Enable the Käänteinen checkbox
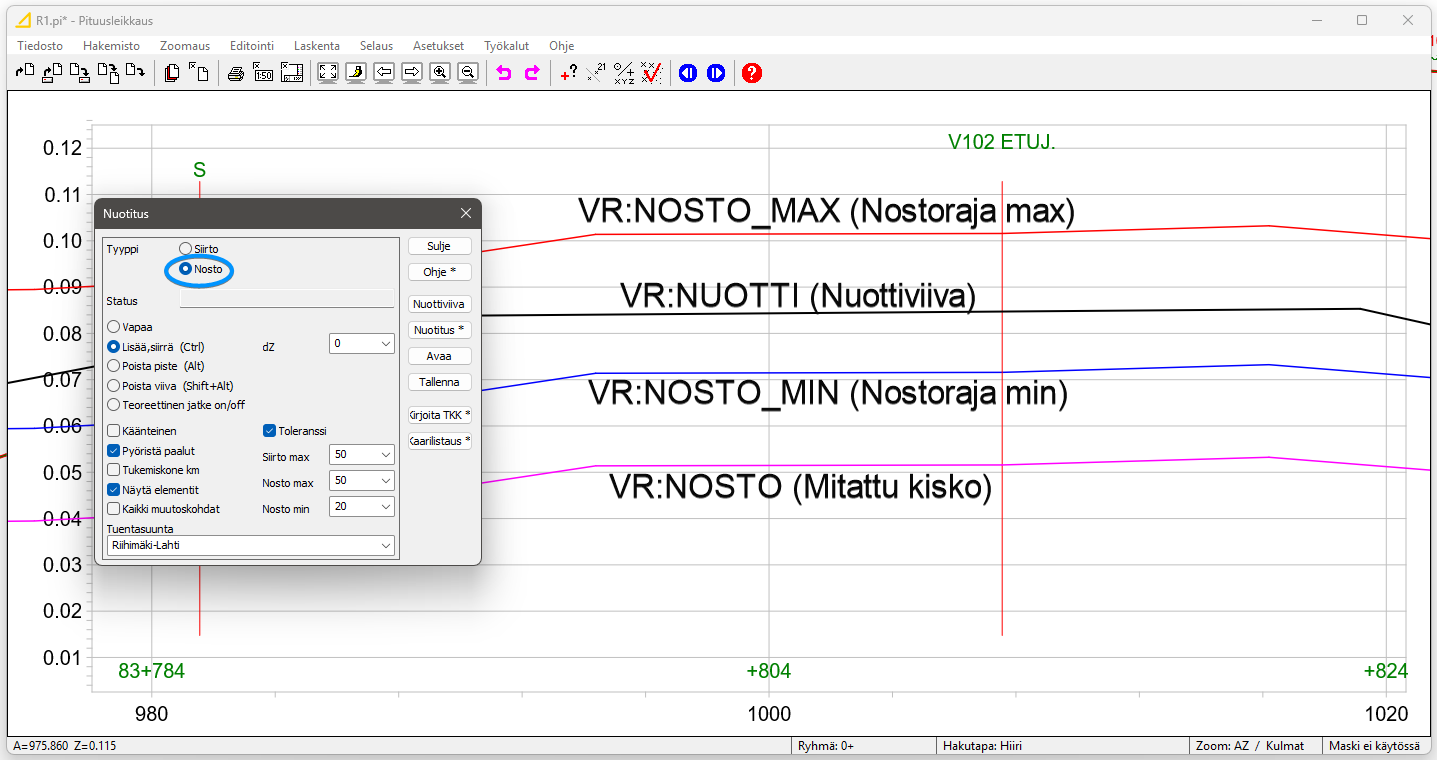This screenshot has height=760, width=1437. [x=113, y=430]
